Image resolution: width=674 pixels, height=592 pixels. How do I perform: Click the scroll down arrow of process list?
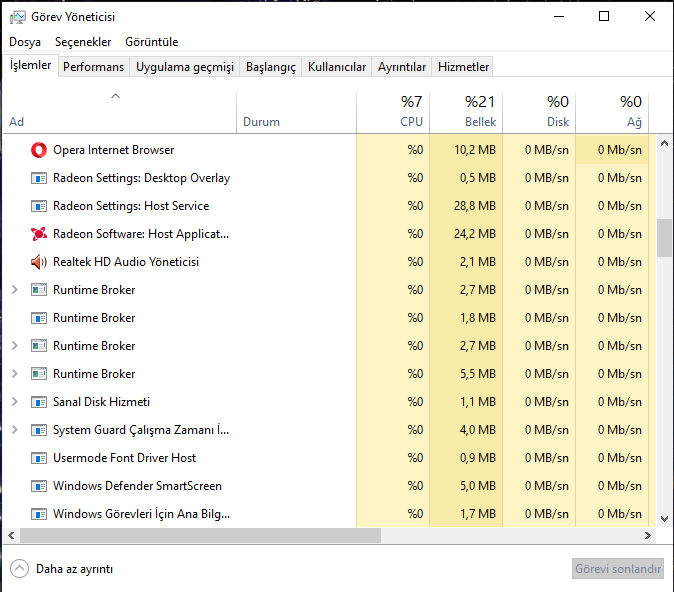point(664,519)
